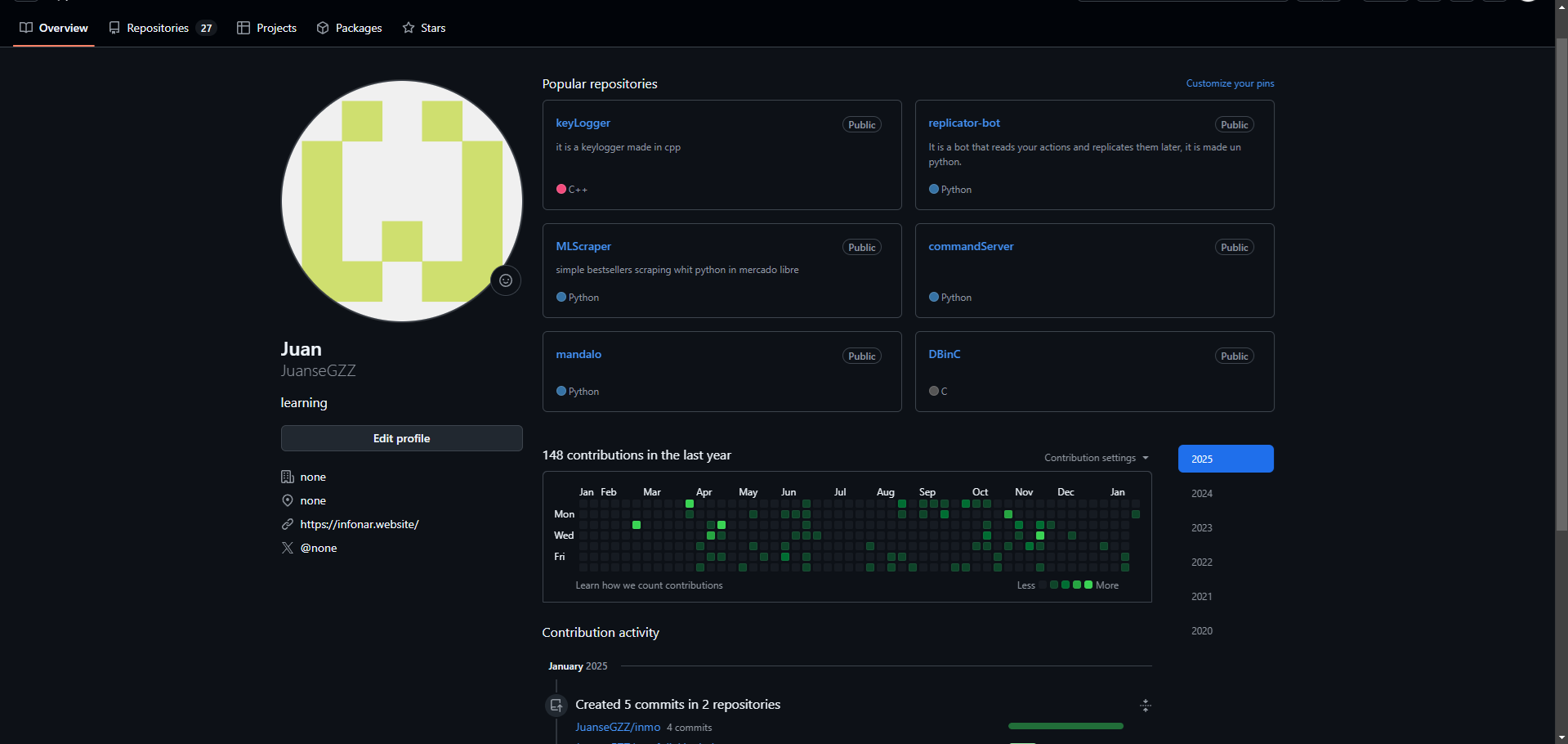Click the Python color dot under replicator-bot
Image resolution: width=1568 pixels, height=744 pixels.
coord(934,189)
